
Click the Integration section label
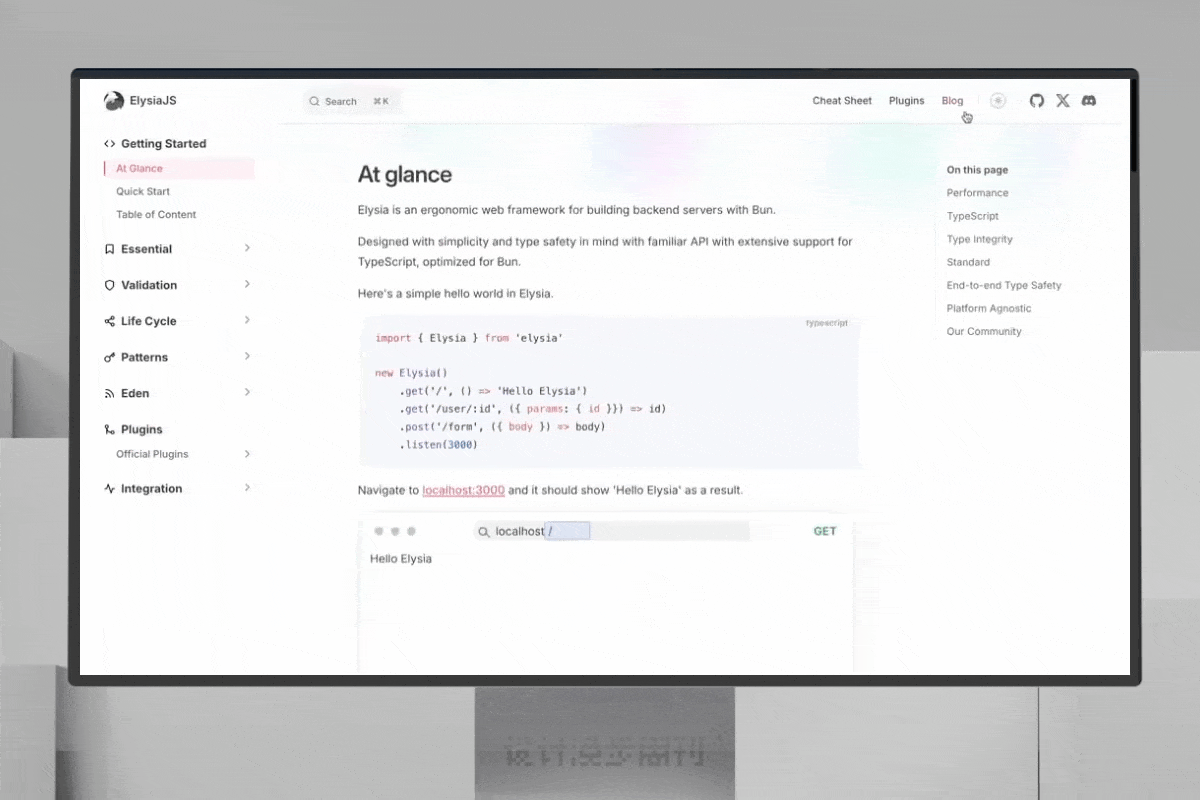tap(152, 489)
